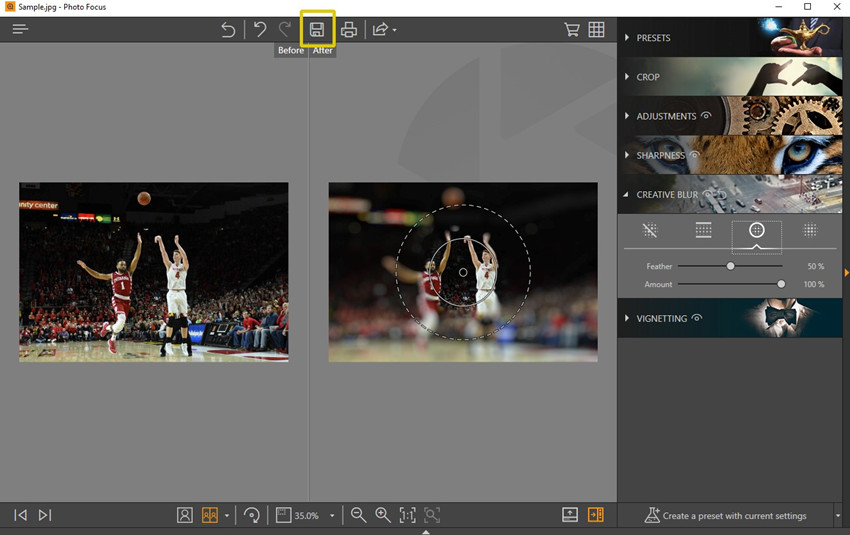Select the linear tilt-shift blur mode
Image resolution: width=850 pixels, height=535 pixels.
coord(703,230)
